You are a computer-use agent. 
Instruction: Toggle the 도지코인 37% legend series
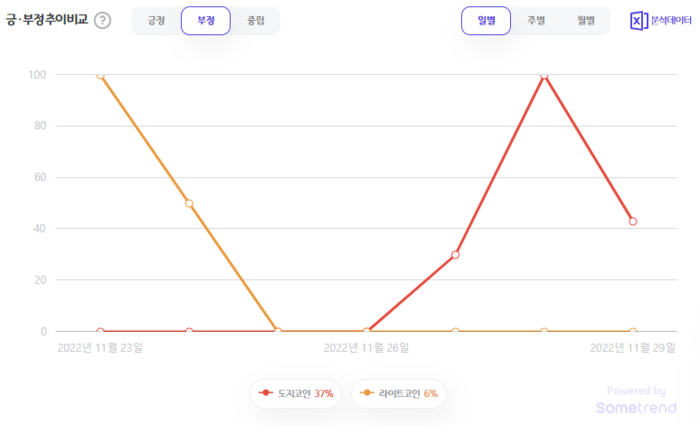click(x=296, y=393)
